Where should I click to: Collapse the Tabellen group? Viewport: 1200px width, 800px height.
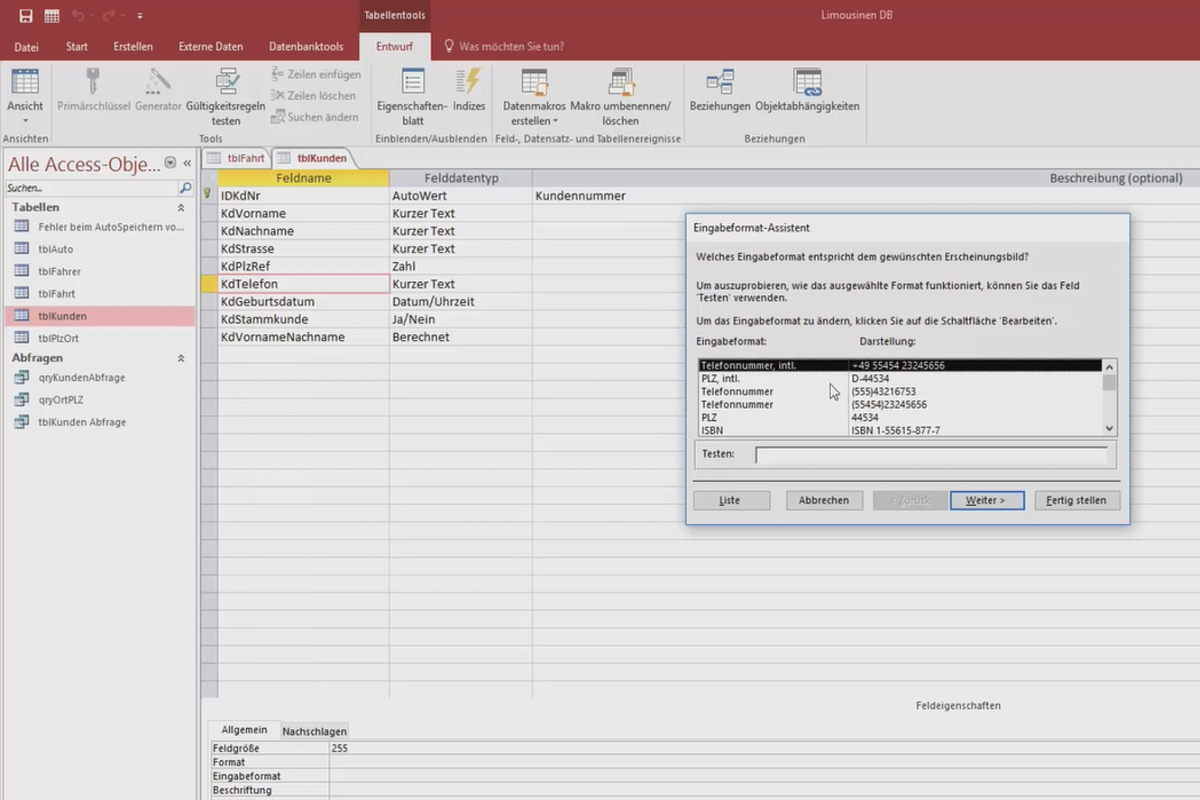(x=181, y=207)
